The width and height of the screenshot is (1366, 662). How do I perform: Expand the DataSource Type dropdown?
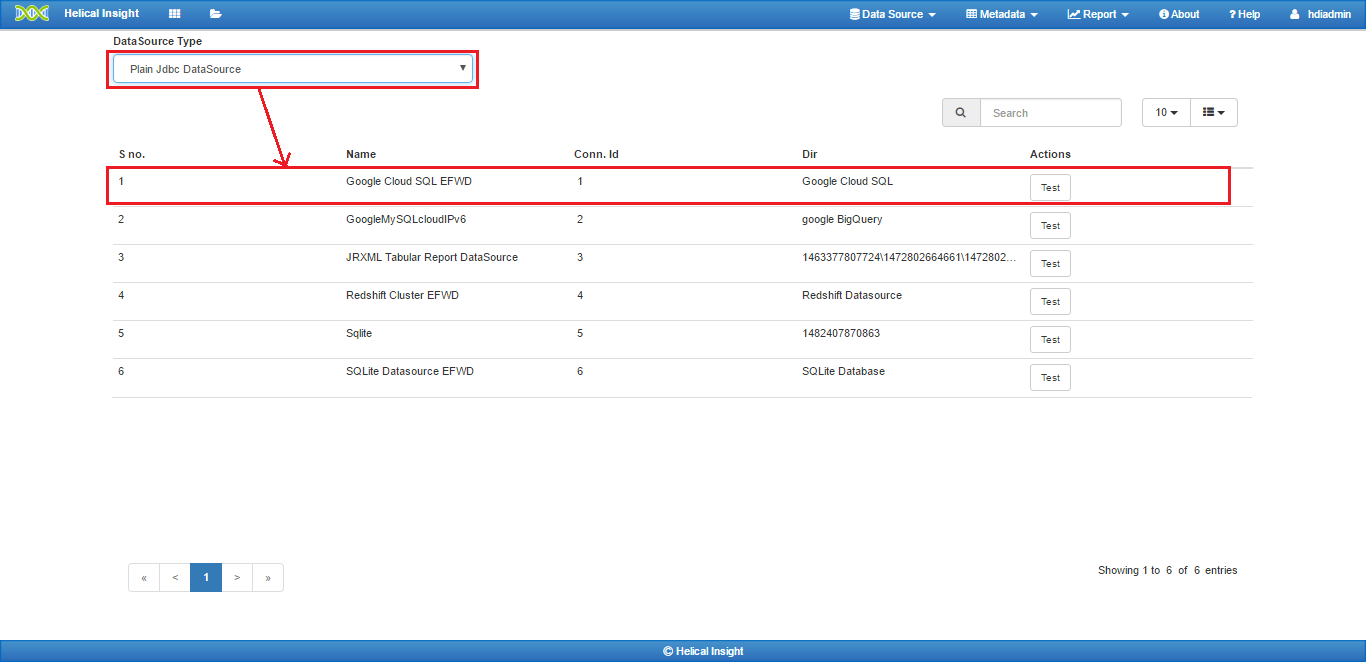tap(292, 69)
